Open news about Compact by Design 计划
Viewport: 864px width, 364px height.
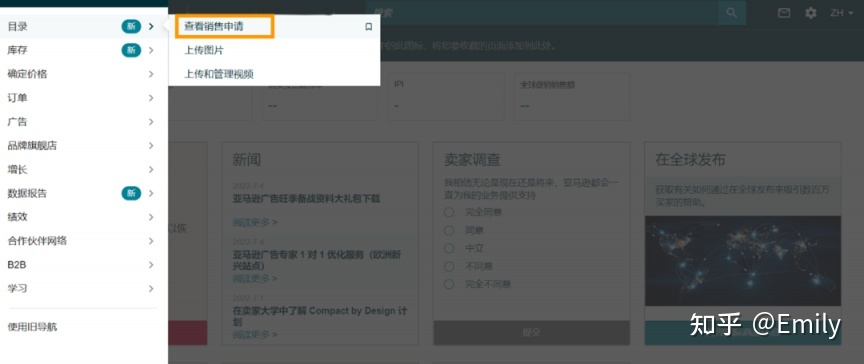coord(320,316)
